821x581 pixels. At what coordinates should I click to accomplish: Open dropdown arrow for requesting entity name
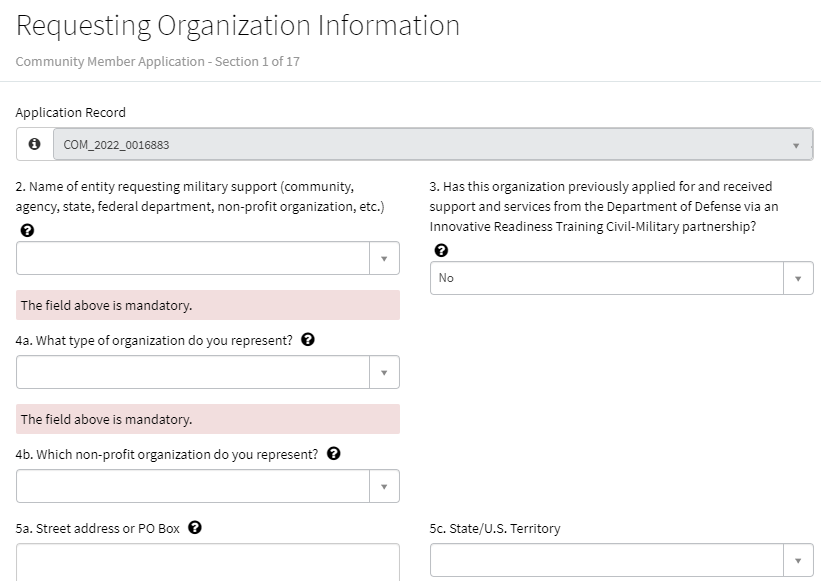click(383, 258)
